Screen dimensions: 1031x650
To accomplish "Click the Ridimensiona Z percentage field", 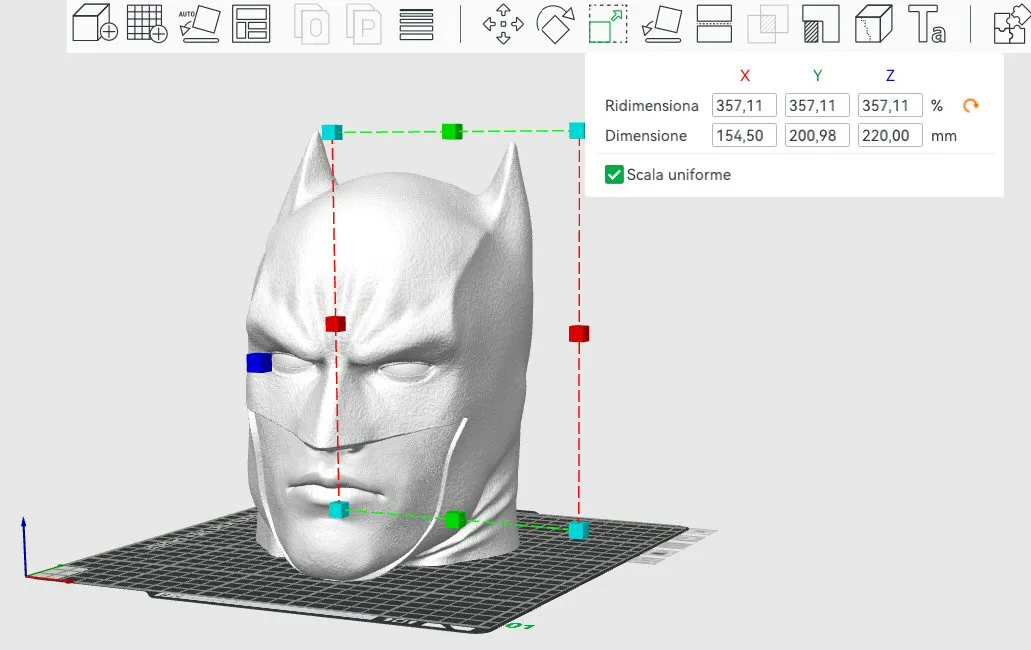I will [x=890, y=105].
